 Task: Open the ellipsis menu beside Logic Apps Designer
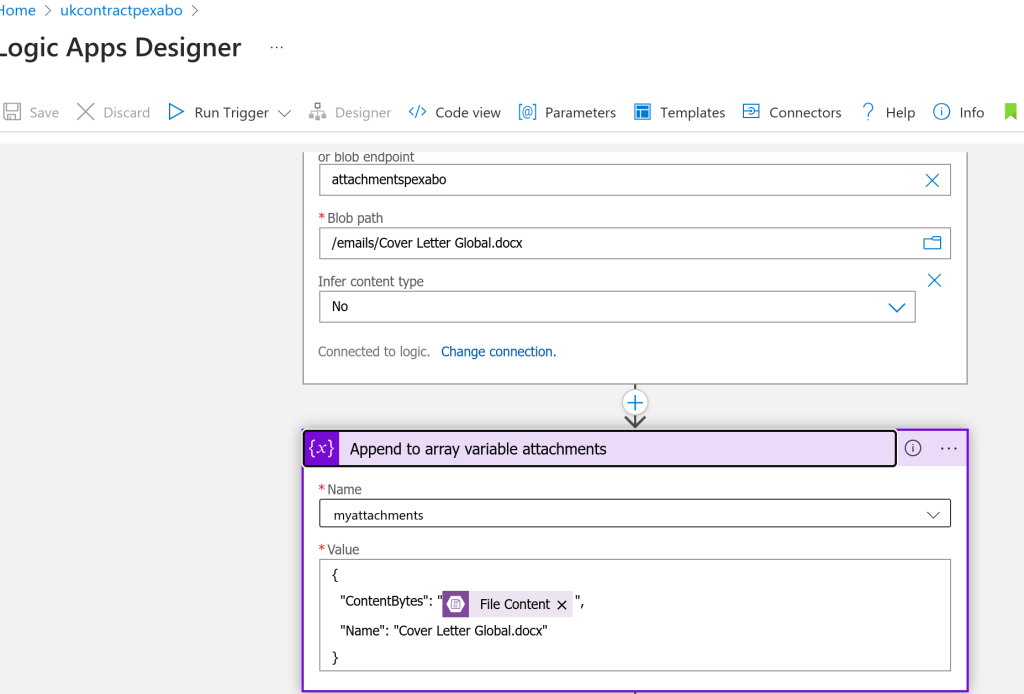277,47
